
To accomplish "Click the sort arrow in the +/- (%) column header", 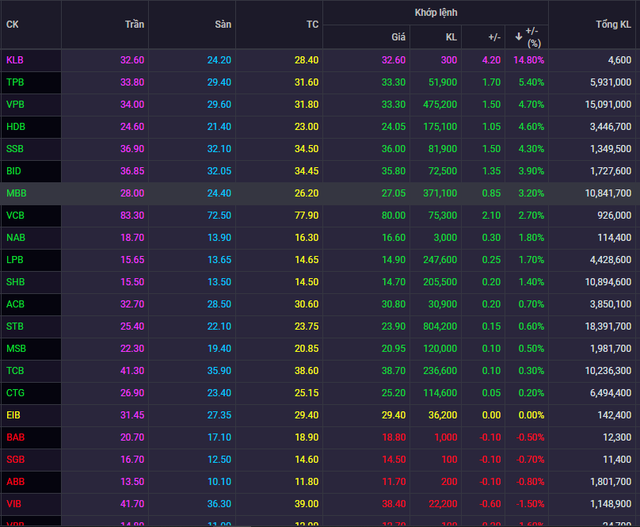I will 518,37.
